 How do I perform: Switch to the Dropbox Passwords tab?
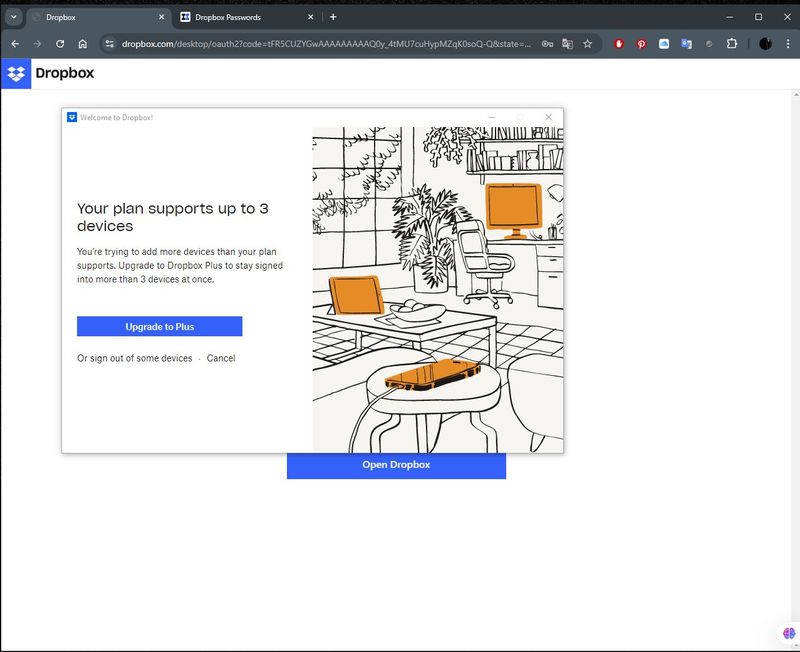246,17
